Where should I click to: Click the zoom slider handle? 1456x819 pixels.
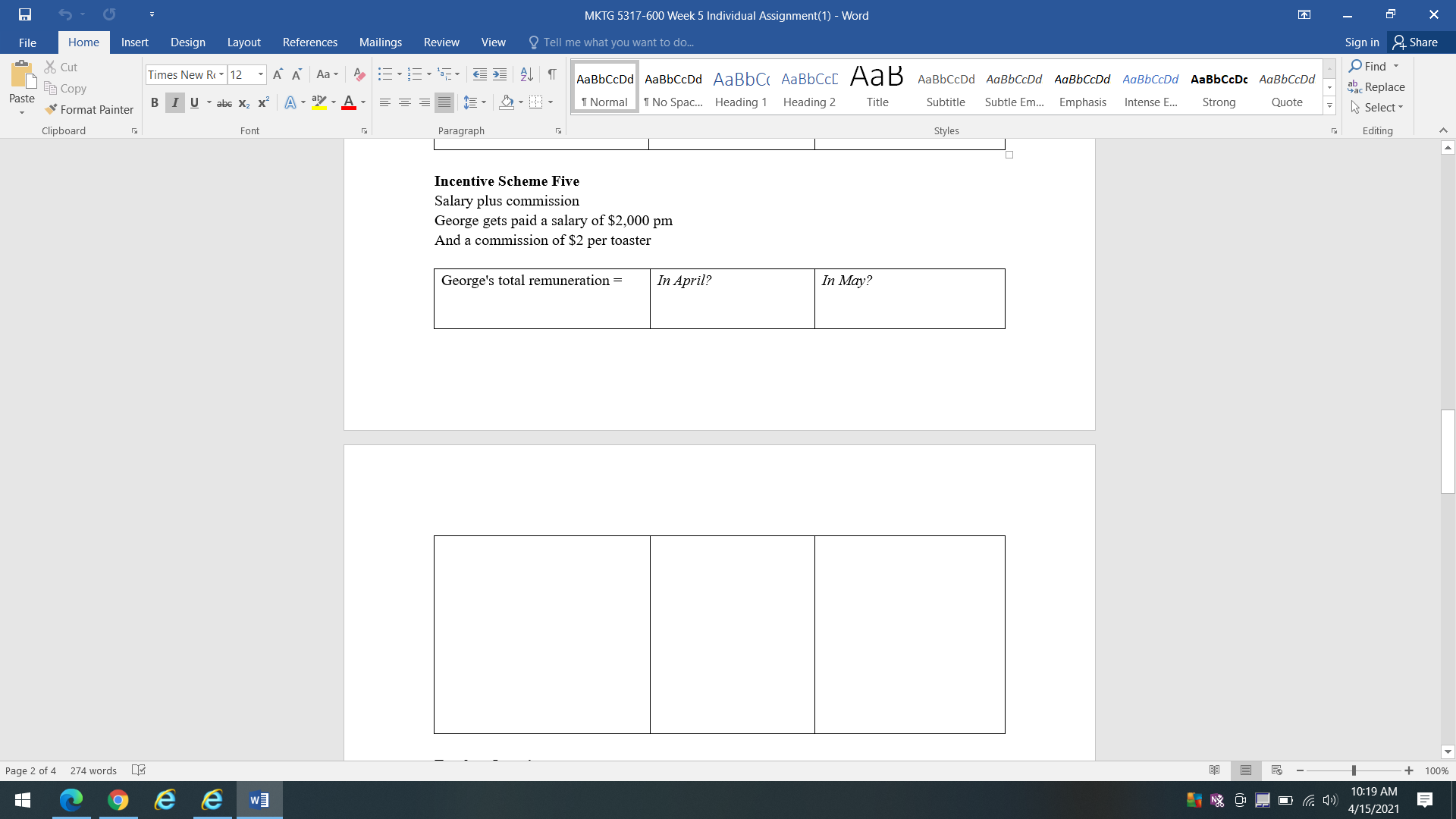pyautogui.click(x=1354, y=770)
